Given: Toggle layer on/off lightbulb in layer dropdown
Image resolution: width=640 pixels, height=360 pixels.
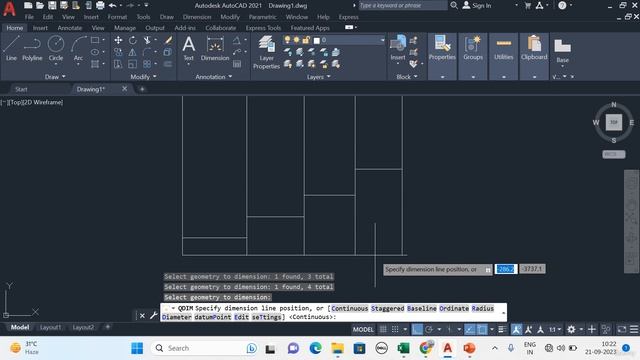Looking at the screenshot, I should (287, 40).
